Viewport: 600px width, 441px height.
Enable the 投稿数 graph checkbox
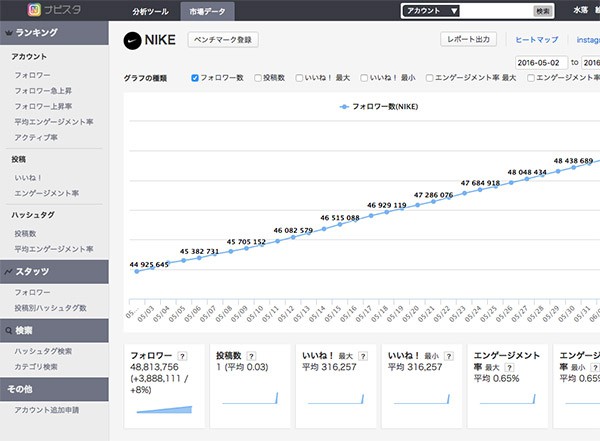258,77
